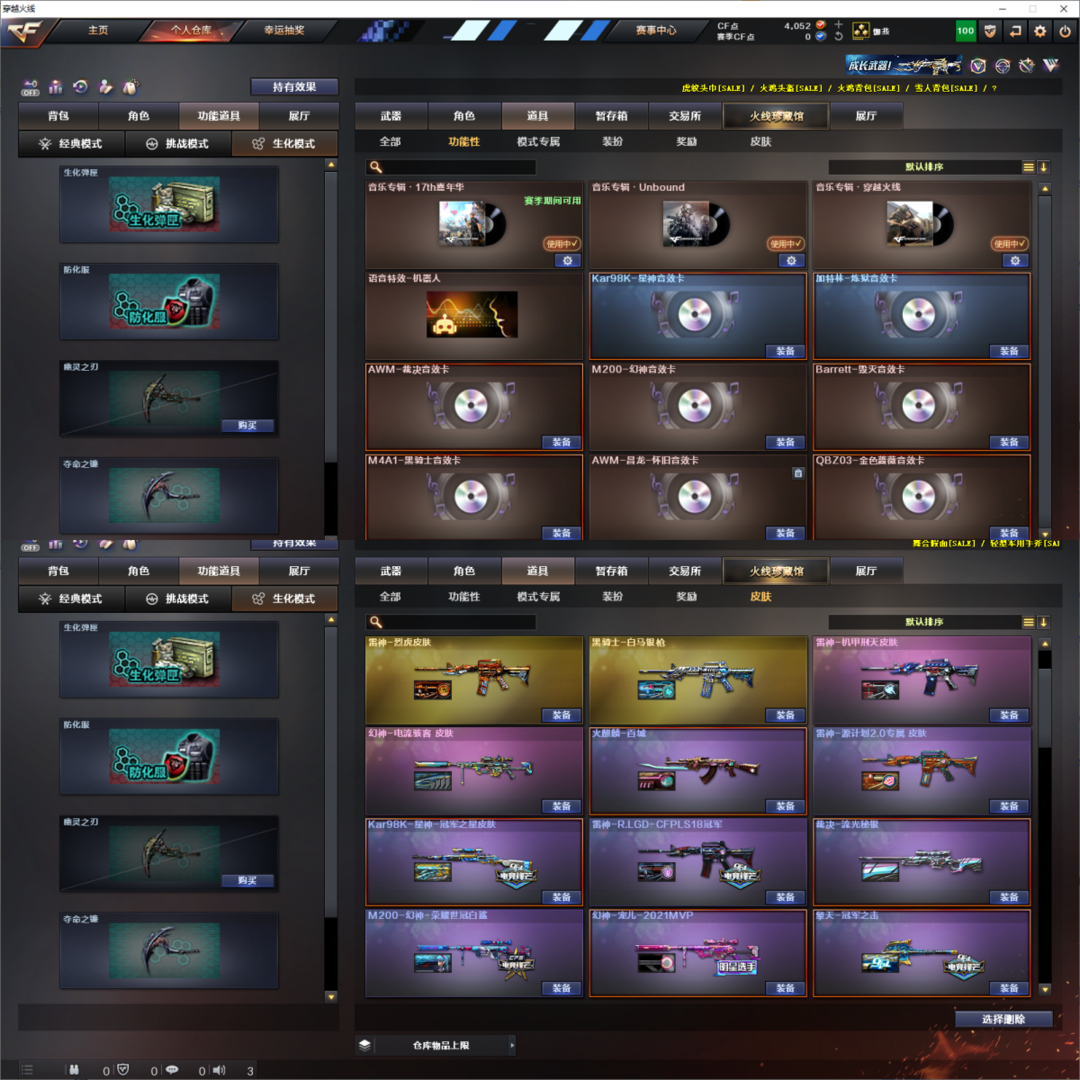Click the up arrow of the weapon skin list scrollbar
The width and height of the screenshot is (1080, 1080).
click(x=1045, y=643)
